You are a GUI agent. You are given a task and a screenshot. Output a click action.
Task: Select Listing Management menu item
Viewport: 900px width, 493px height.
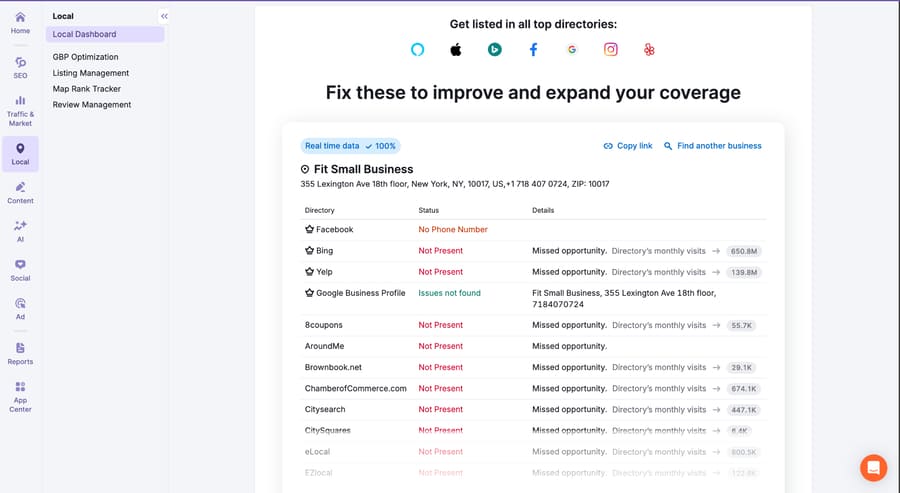tap(91, 73)
